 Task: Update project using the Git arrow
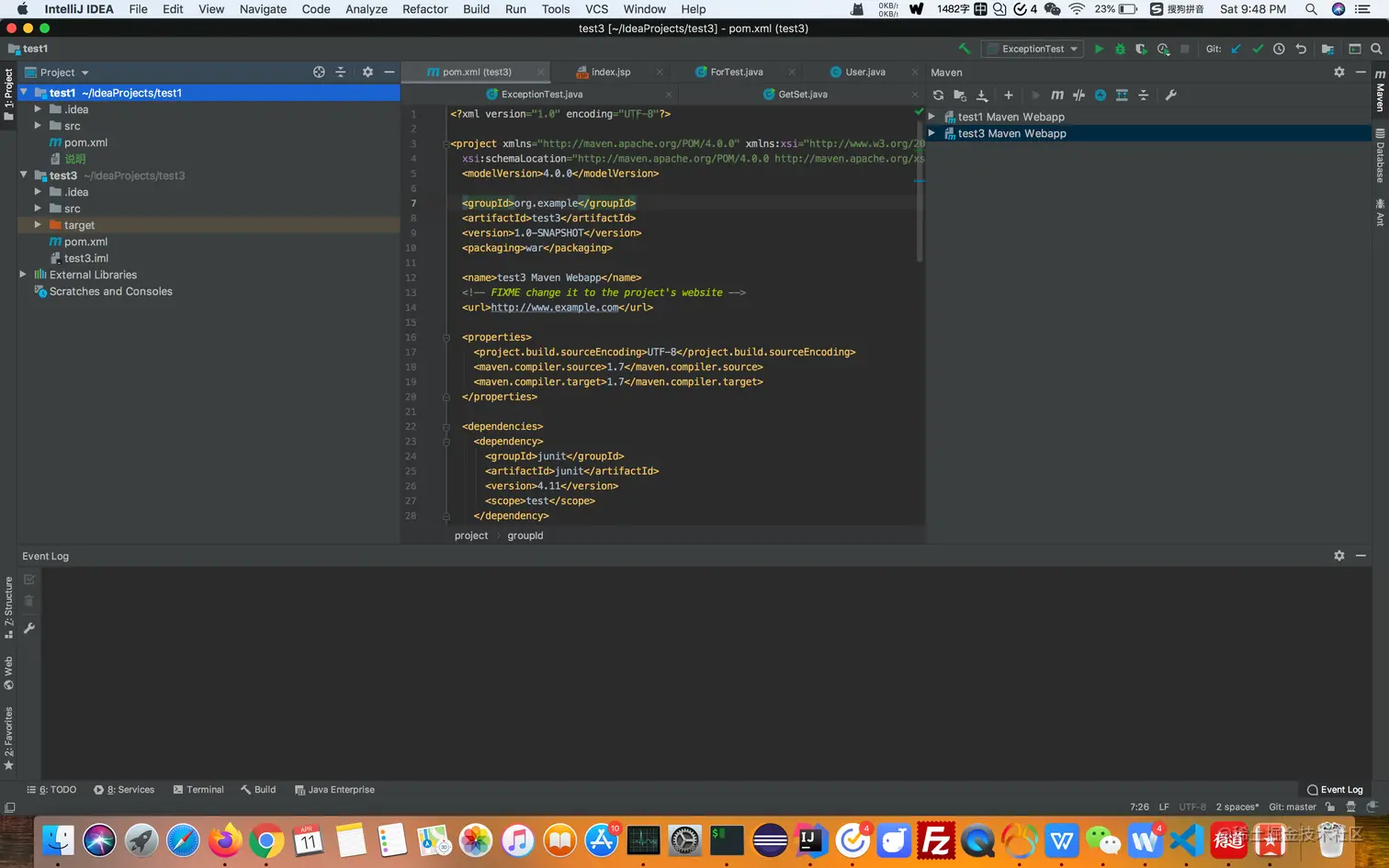click(x=1236, y=49)
